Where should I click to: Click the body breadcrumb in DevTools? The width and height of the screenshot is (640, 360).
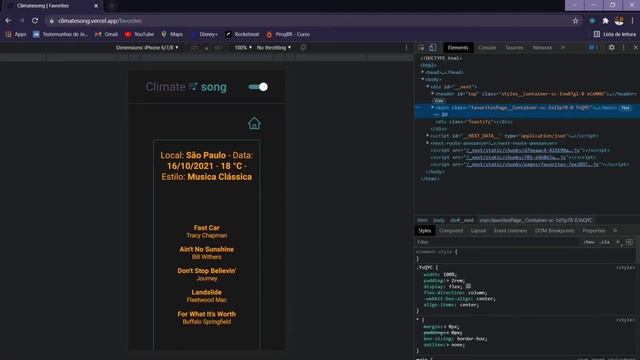[439, 220]
